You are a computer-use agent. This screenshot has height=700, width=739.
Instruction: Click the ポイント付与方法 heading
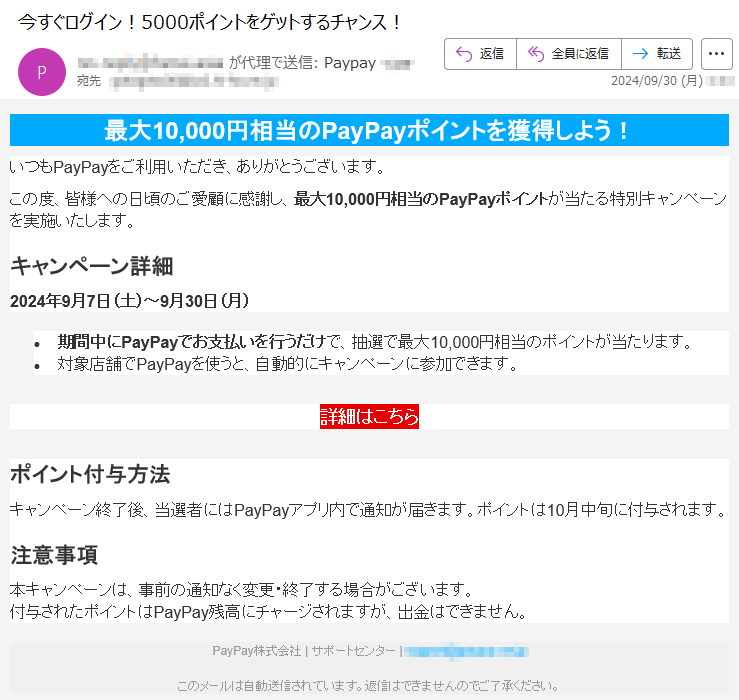90,474
